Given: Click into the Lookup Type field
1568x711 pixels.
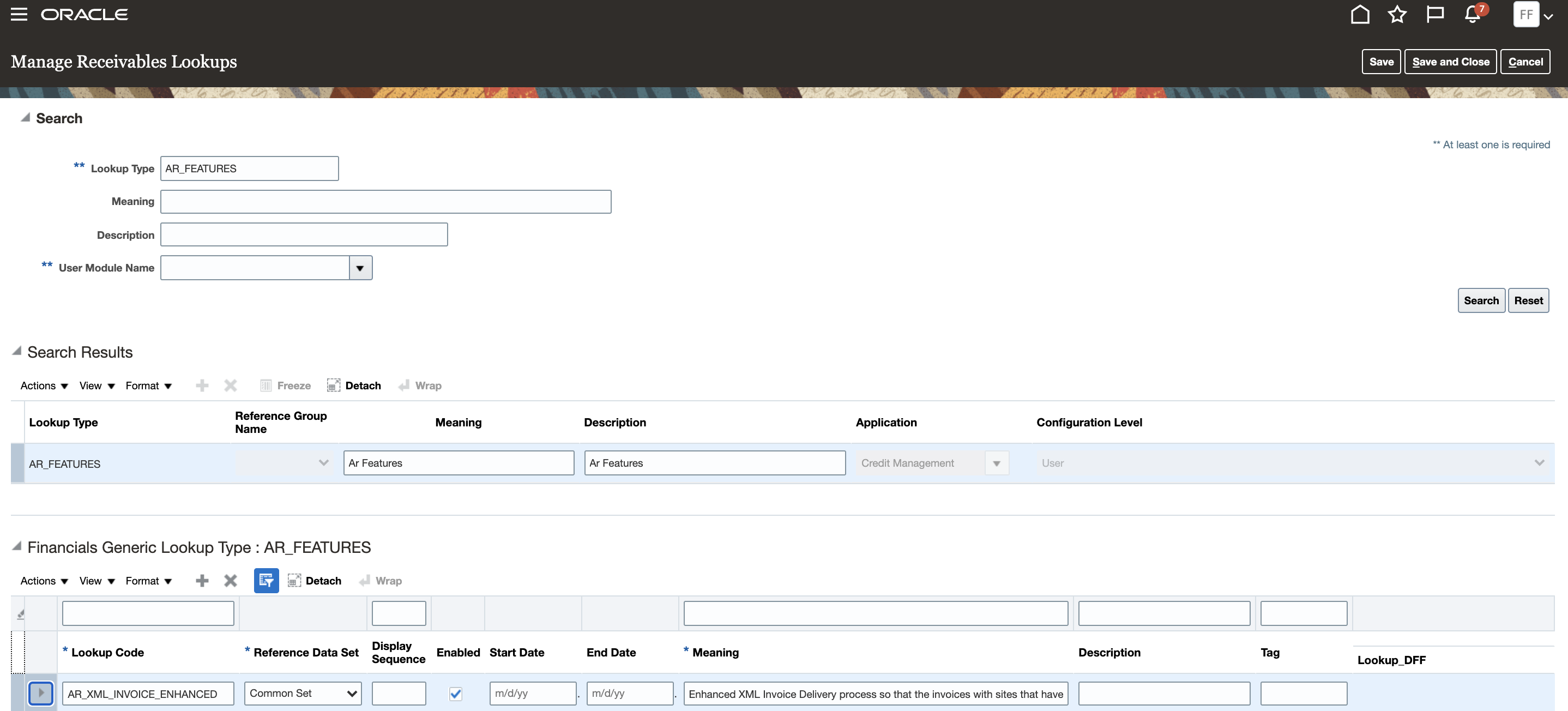Looking at the screenshot, I should [249, 168].
